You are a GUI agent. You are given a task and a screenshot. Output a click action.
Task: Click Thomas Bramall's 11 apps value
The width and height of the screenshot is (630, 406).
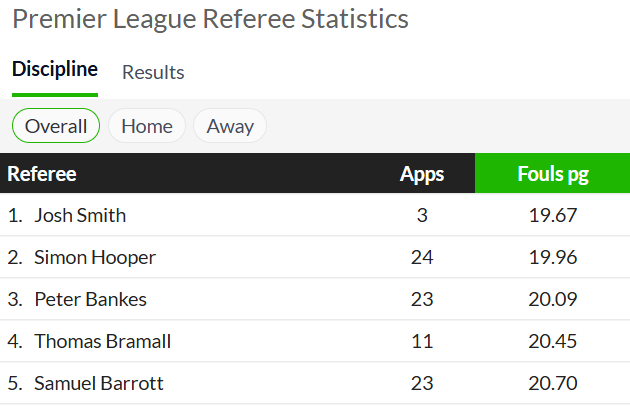click(422, 341)
